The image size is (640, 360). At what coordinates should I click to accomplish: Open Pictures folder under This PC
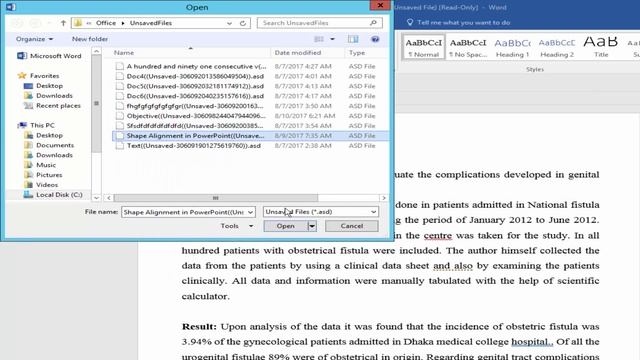tap(43, 175)
